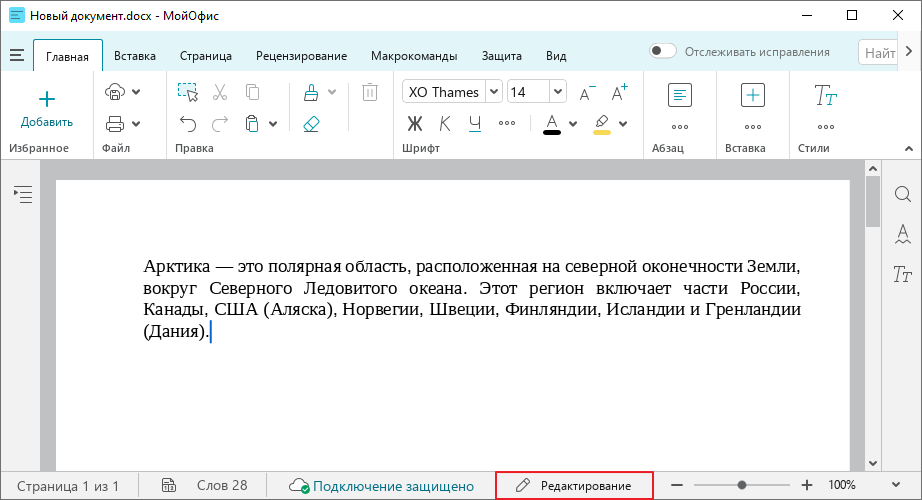Toggle Track changes switch

[x=663, y=51]
